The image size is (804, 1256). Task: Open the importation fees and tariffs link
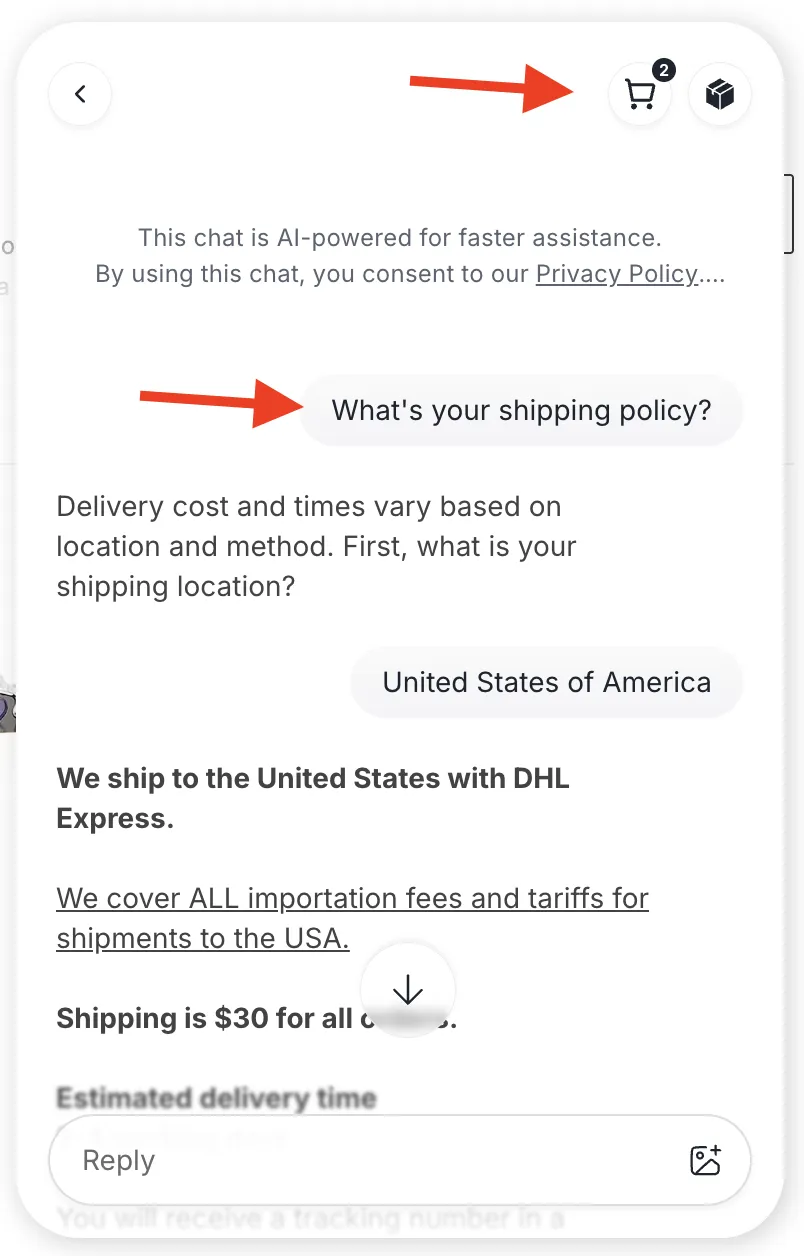(x=352, y=918)
